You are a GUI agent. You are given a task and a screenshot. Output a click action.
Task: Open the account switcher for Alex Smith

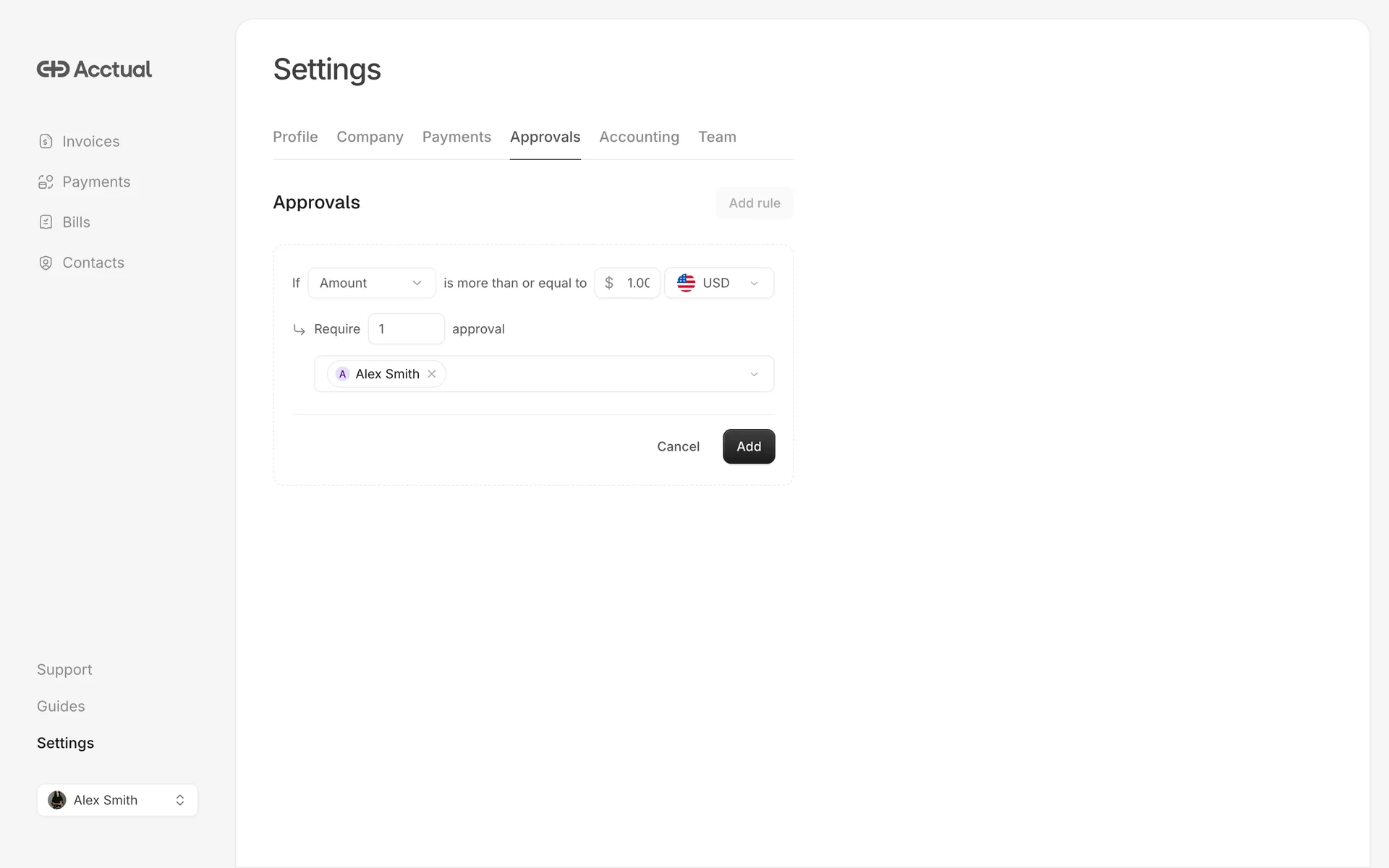click(179, 800)
